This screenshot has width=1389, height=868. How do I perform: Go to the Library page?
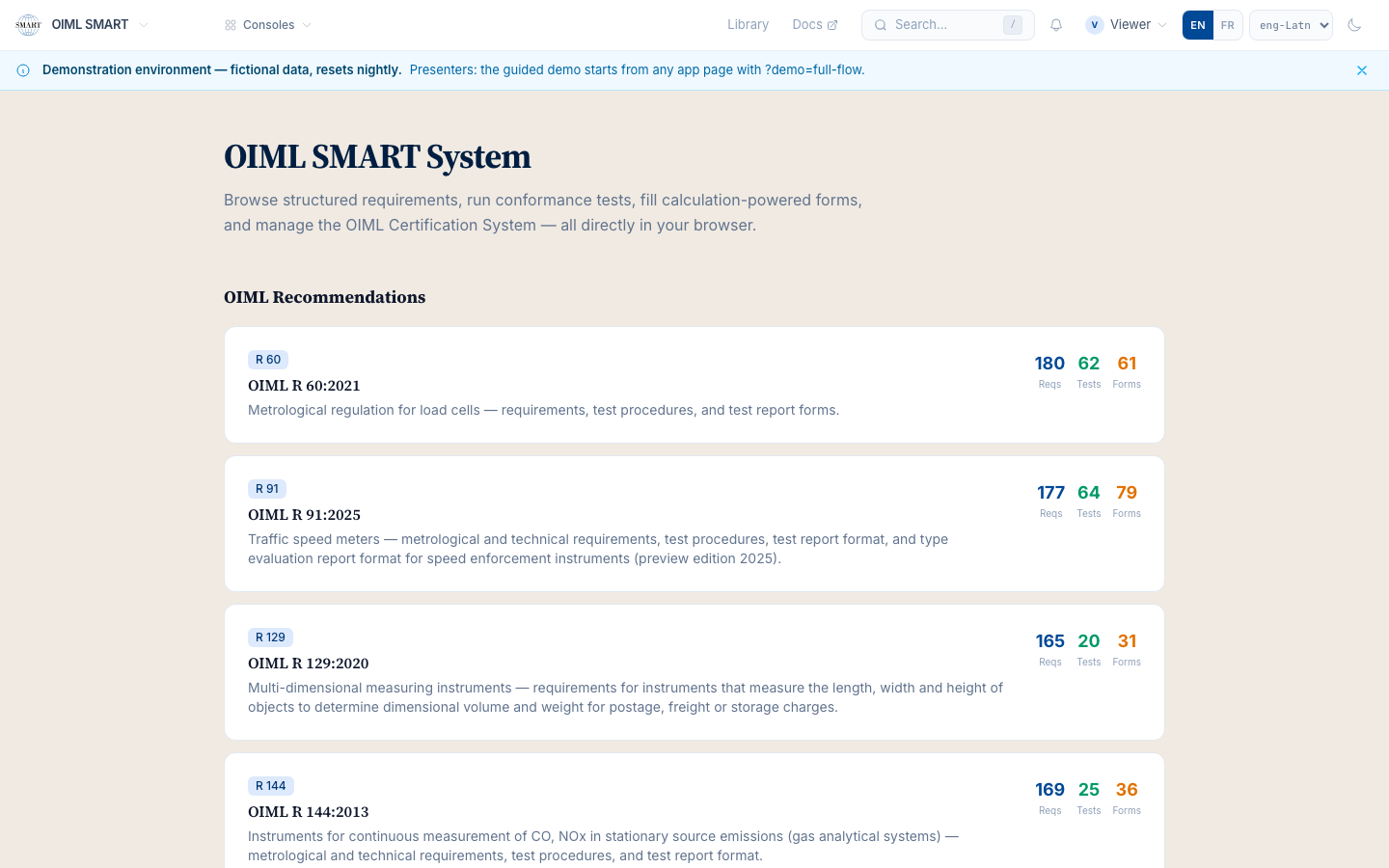748,25
